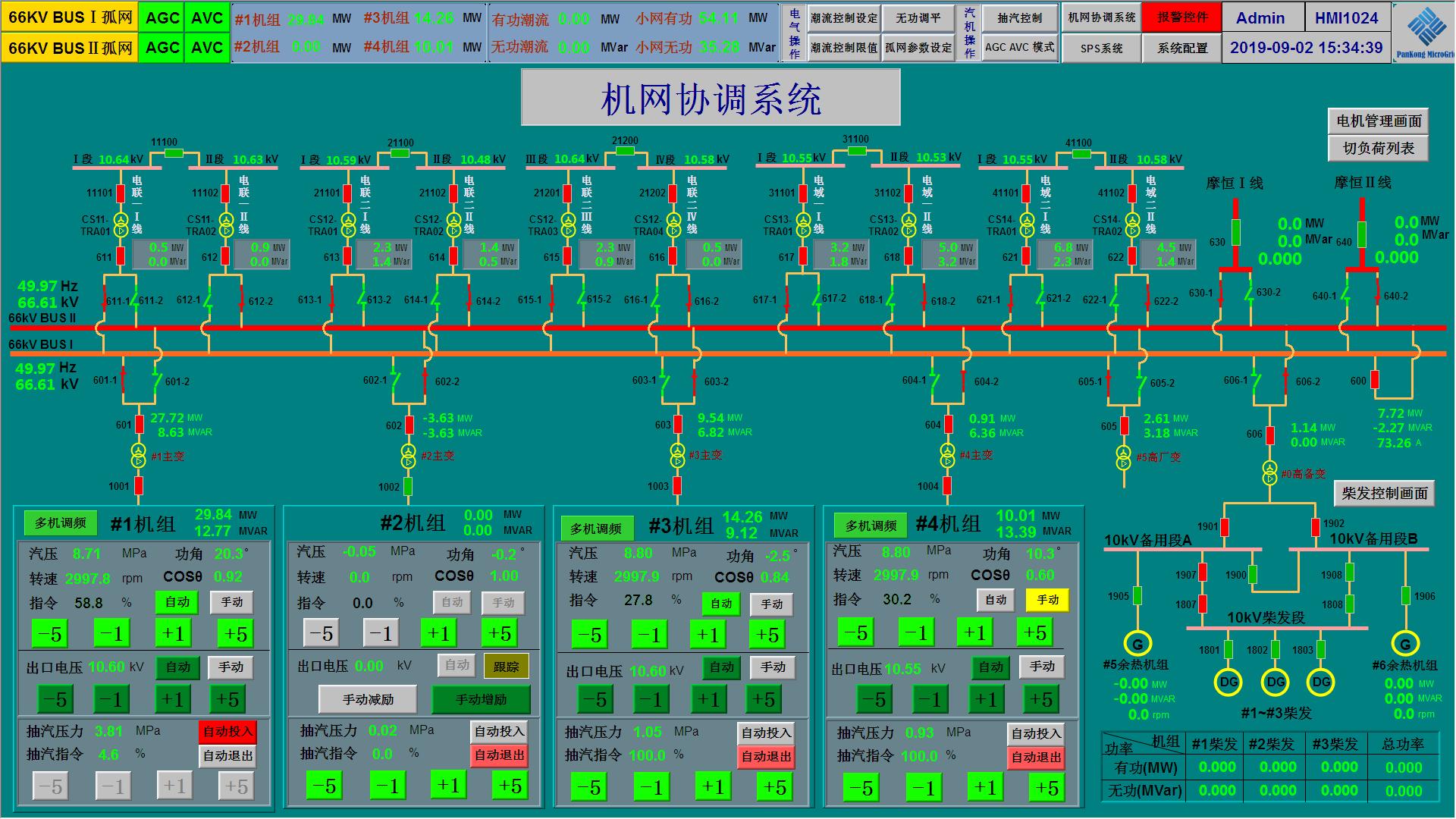Click green breaker 640 on 摩恒Ⅱ线
Viewport: 1456px width, 819px height.
tap(1362, 234)
